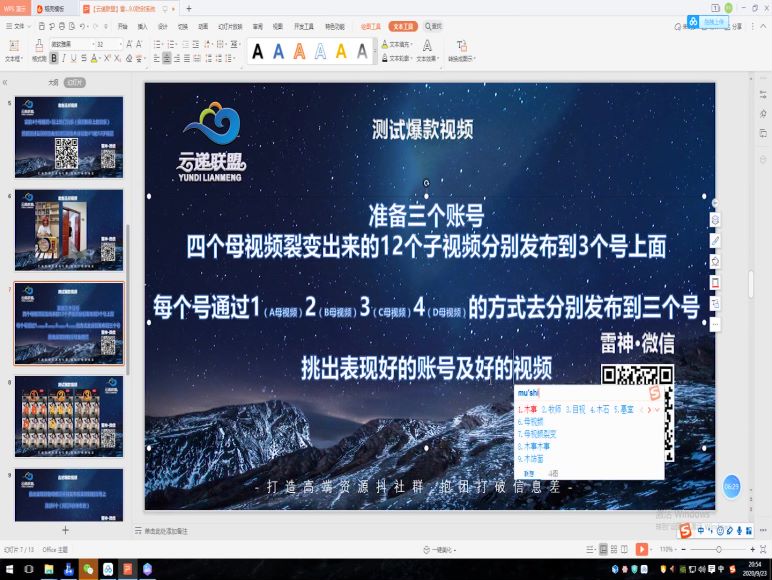The height and width of the screenshot is (580, 772).
Task: Choose the black WordArt A style
Action: 257,51
